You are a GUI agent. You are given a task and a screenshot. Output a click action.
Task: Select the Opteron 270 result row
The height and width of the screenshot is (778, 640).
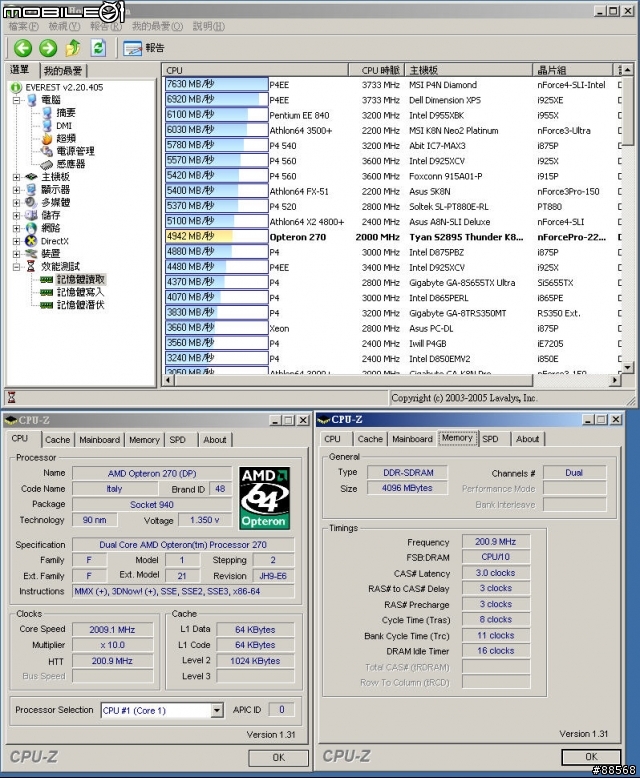point(391,237)
